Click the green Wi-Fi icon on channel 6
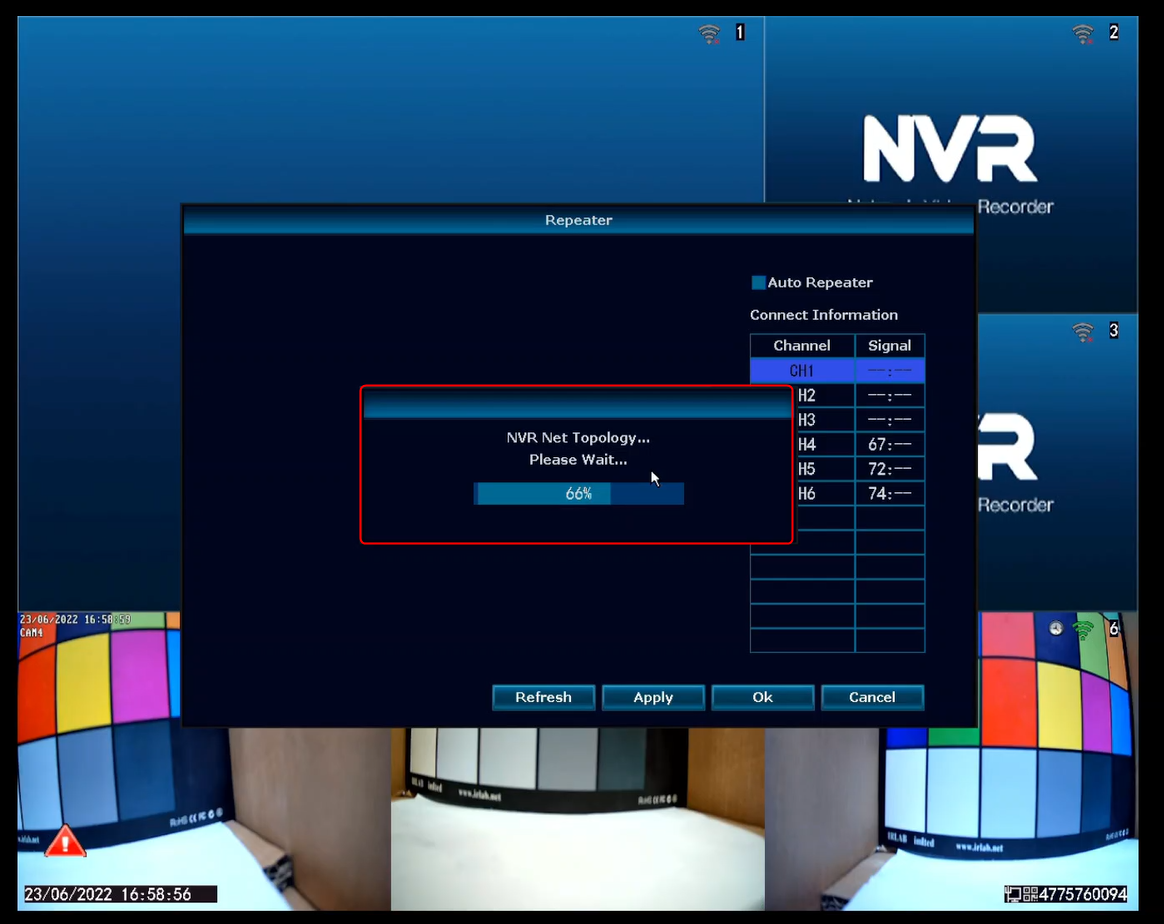The height and width of the screenshot is (924, 1164). point(1083,630)
